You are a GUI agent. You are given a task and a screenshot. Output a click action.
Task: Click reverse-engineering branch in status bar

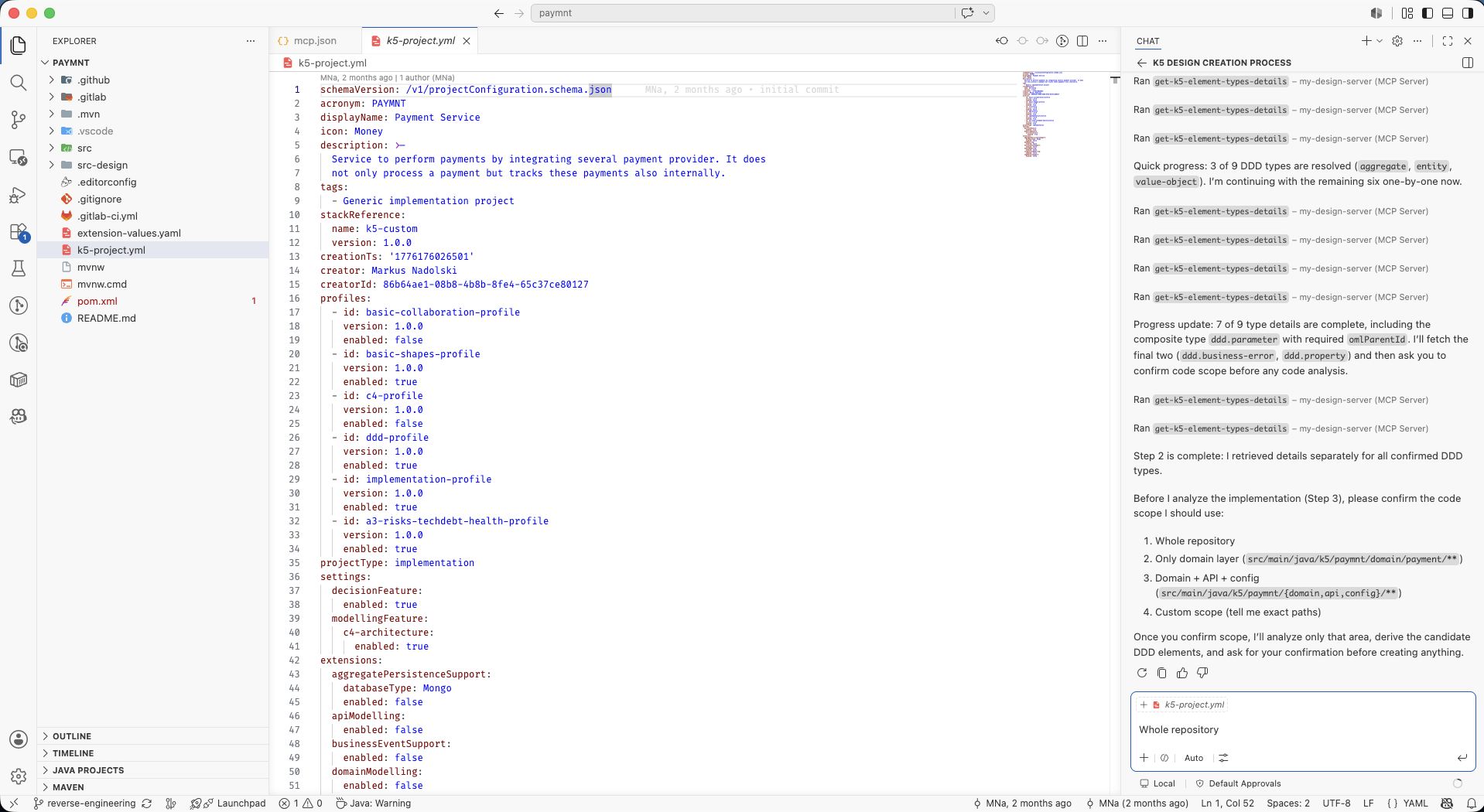(84, 803)
